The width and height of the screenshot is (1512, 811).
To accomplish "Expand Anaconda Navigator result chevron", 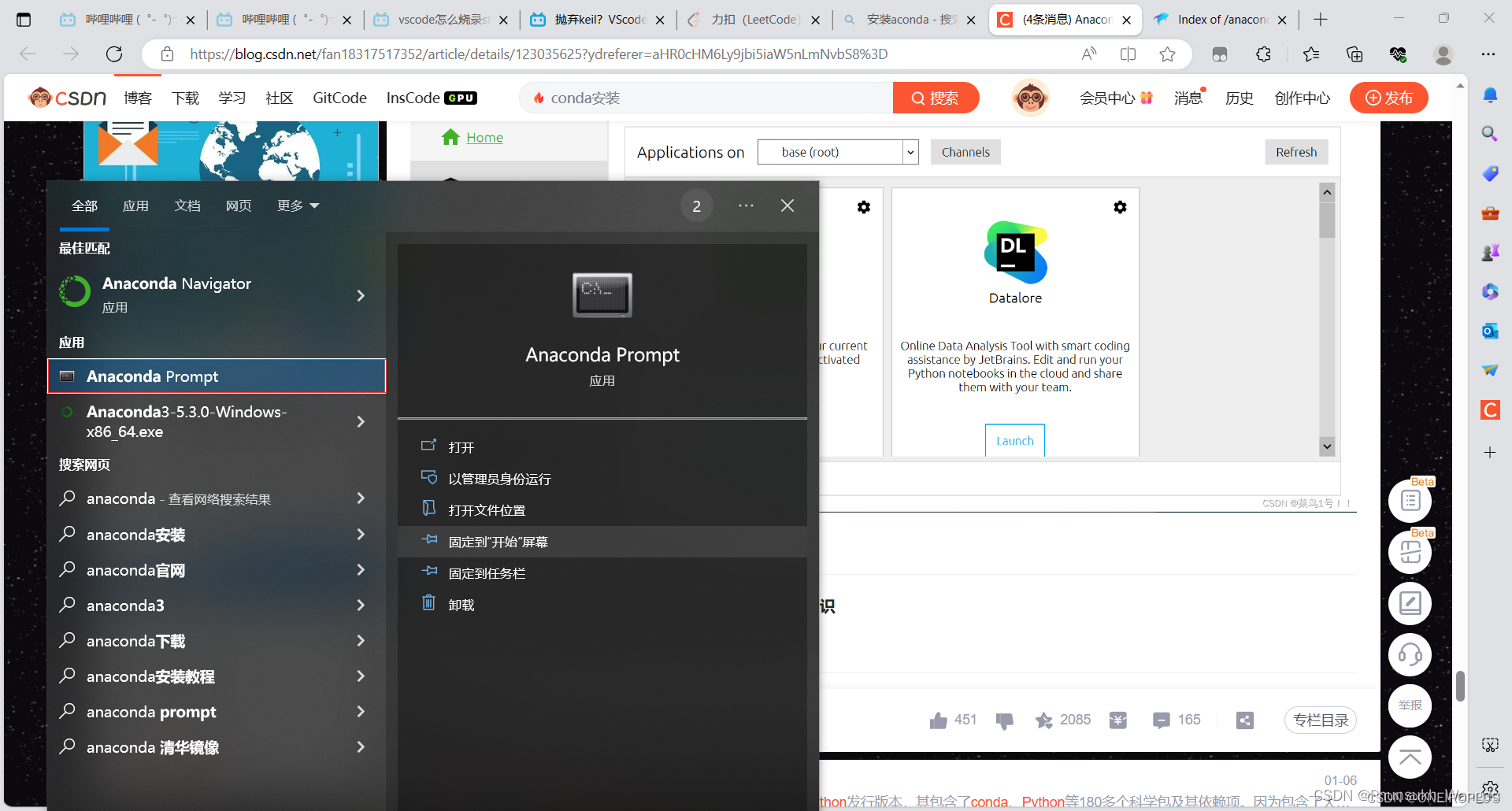I will pos(361,295).
